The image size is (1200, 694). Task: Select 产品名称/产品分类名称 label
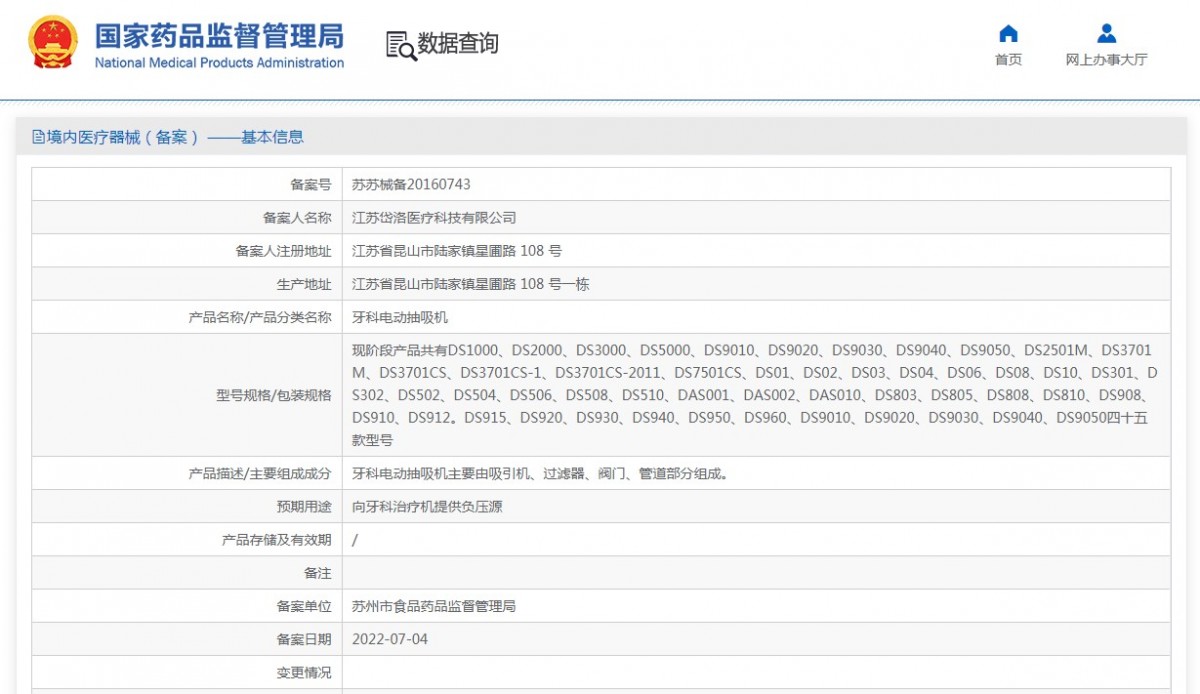(260, 317)
